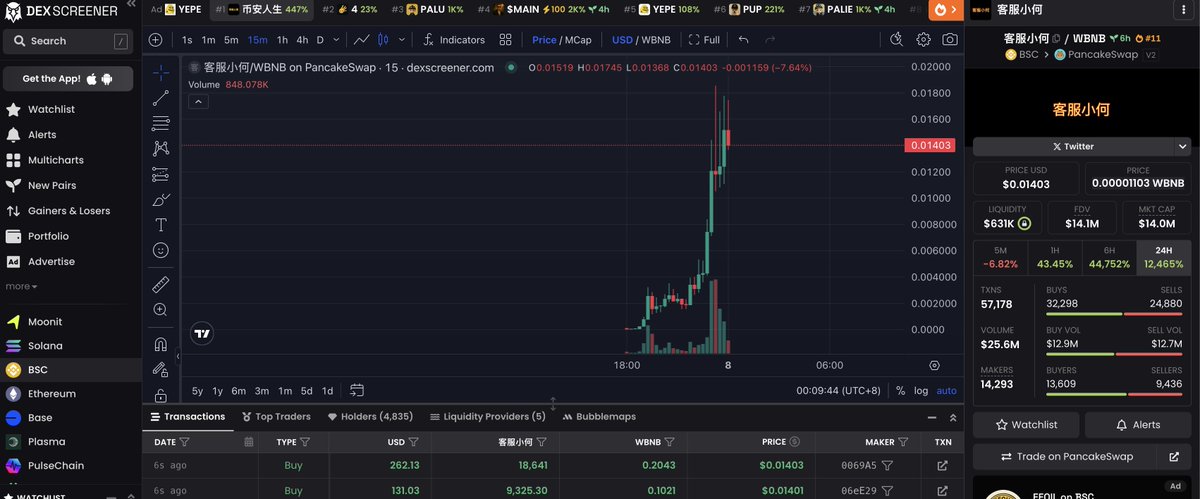The width and height of the screenshot is (1200, 499).
Task: Take a chart snapshot with camera
Action: [949, 40]
